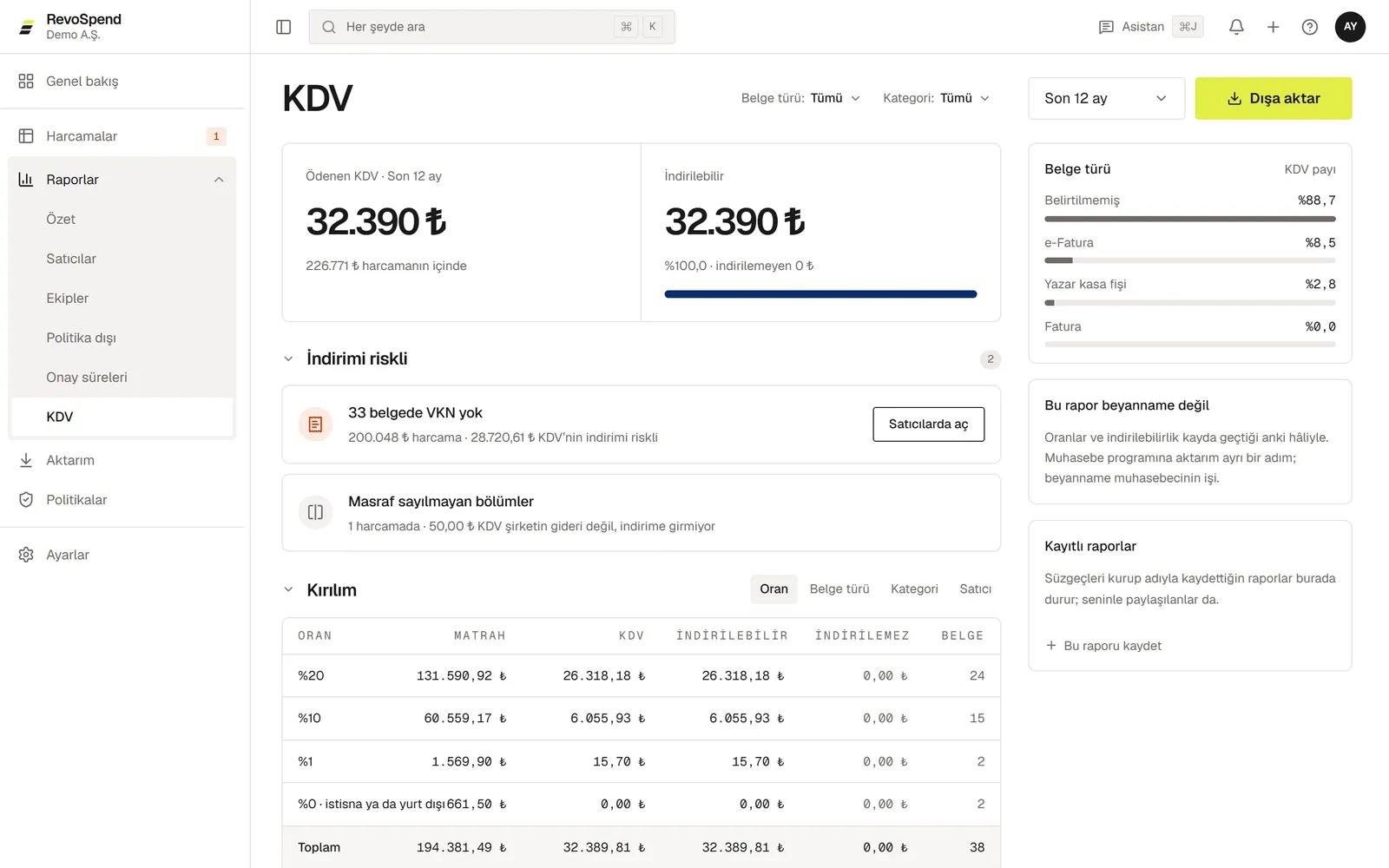Switch breakdown to Oran tab
Image resolution: width=1389 pixels, height=868 pixels.
[773, 589]
